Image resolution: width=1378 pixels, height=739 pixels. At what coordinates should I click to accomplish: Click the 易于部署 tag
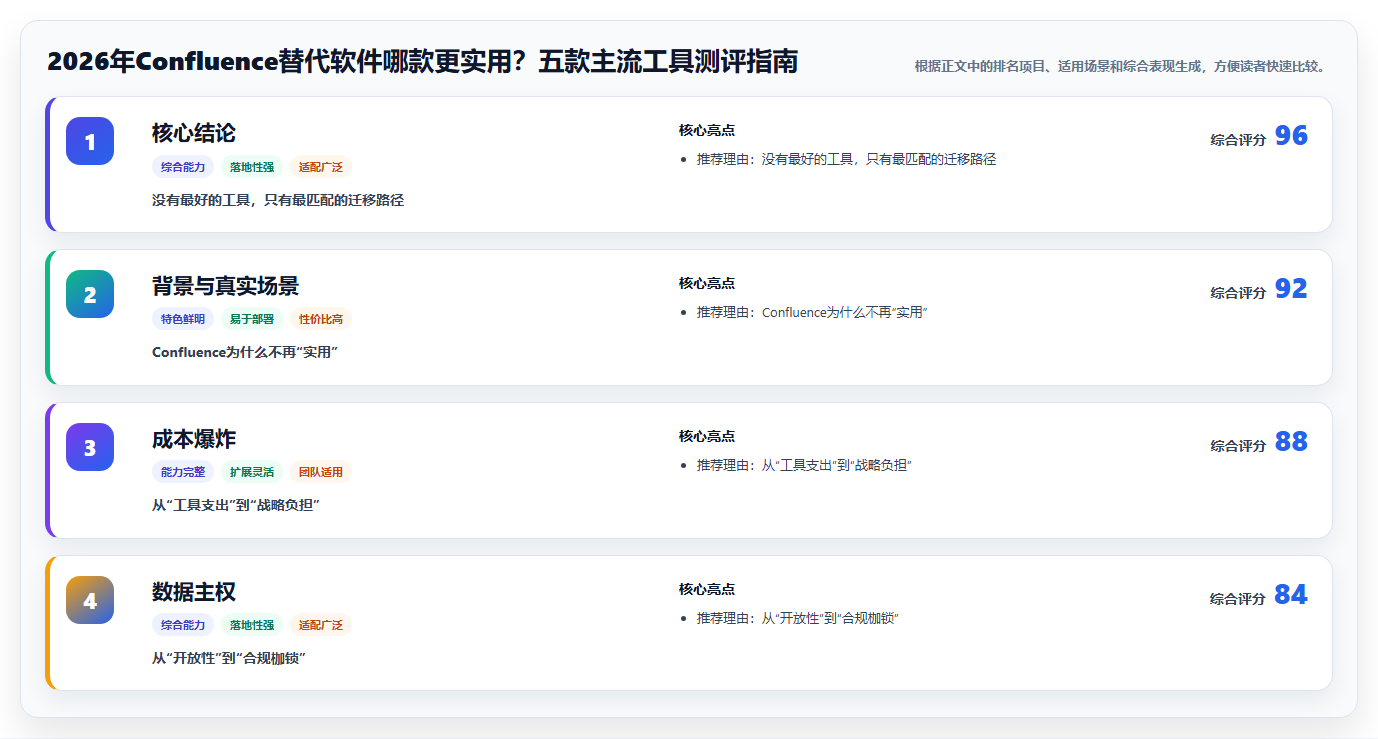click(252, 319)
